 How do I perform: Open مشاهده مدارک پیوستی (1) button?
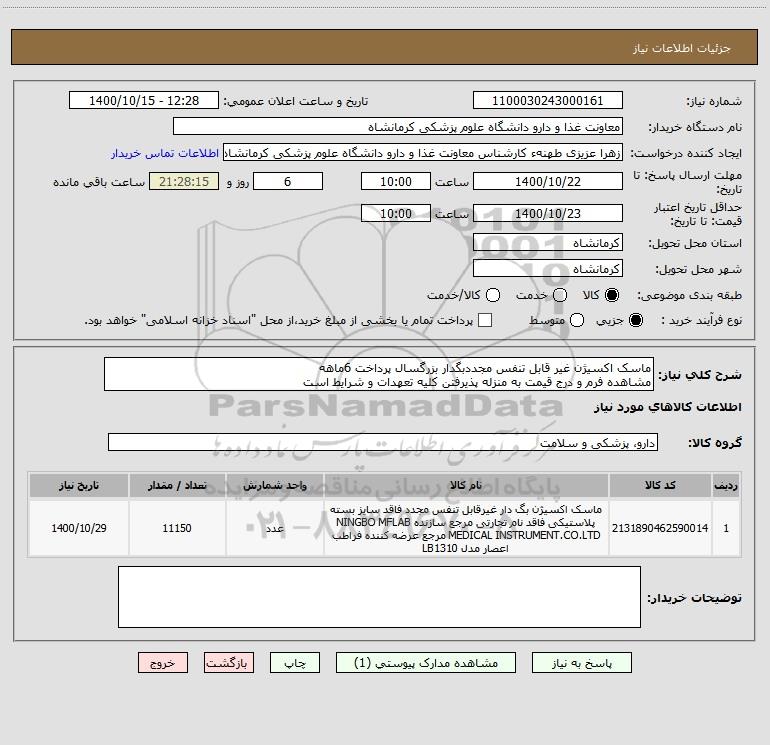tap(426, 662)
